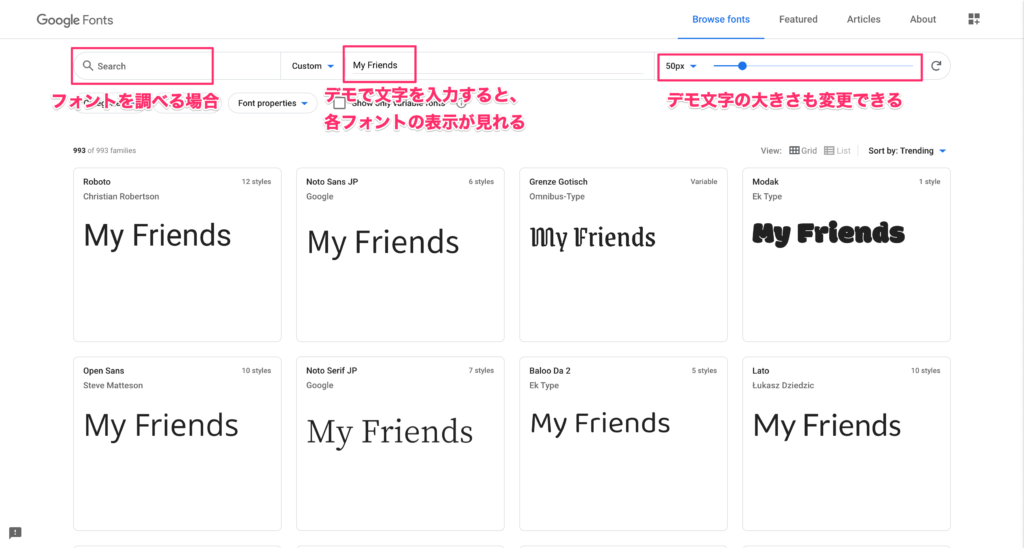
Task: Open Sort by Trending dropdown
Action: pyautogui.click(x=907, y=151)
